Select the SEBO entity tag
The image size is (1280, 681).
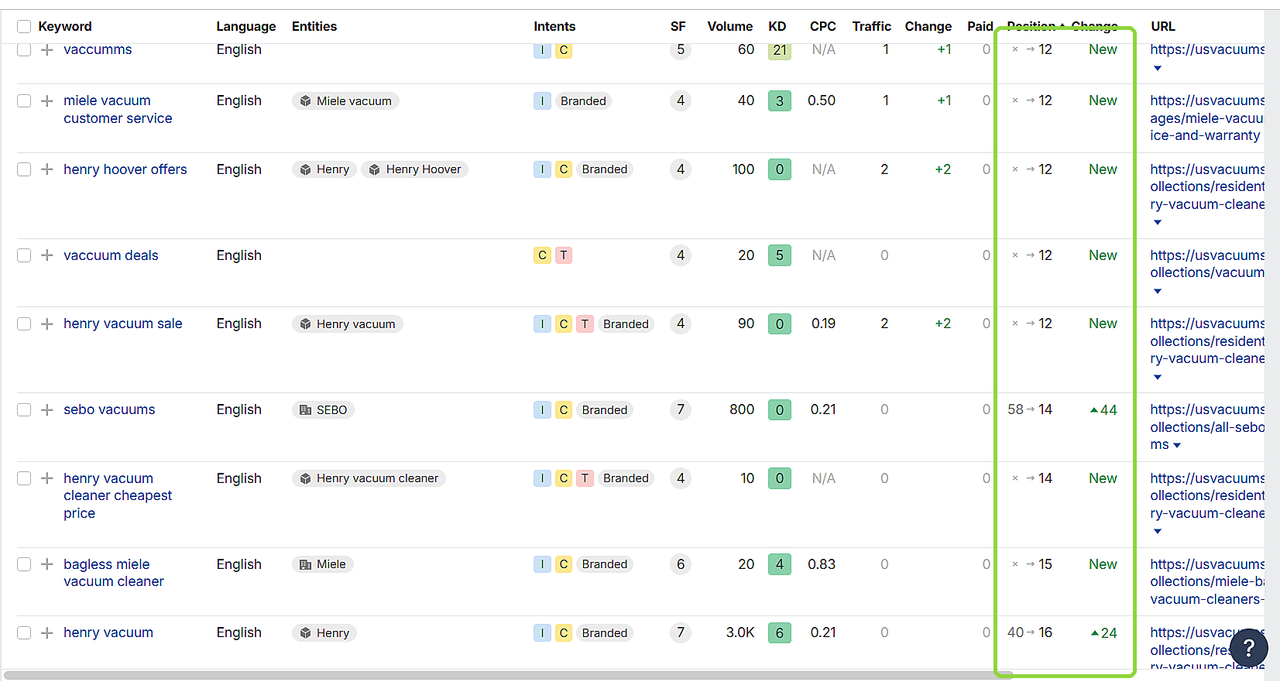point(324,410)
